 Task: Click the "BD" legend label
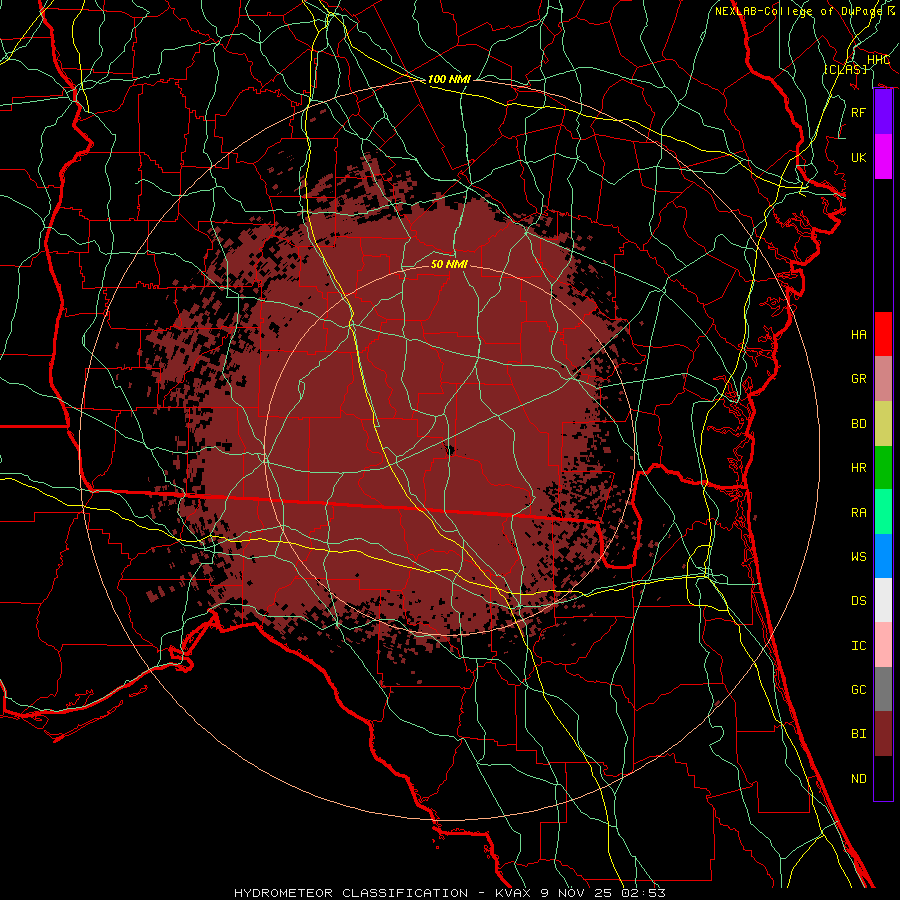[x=859, y=424]
